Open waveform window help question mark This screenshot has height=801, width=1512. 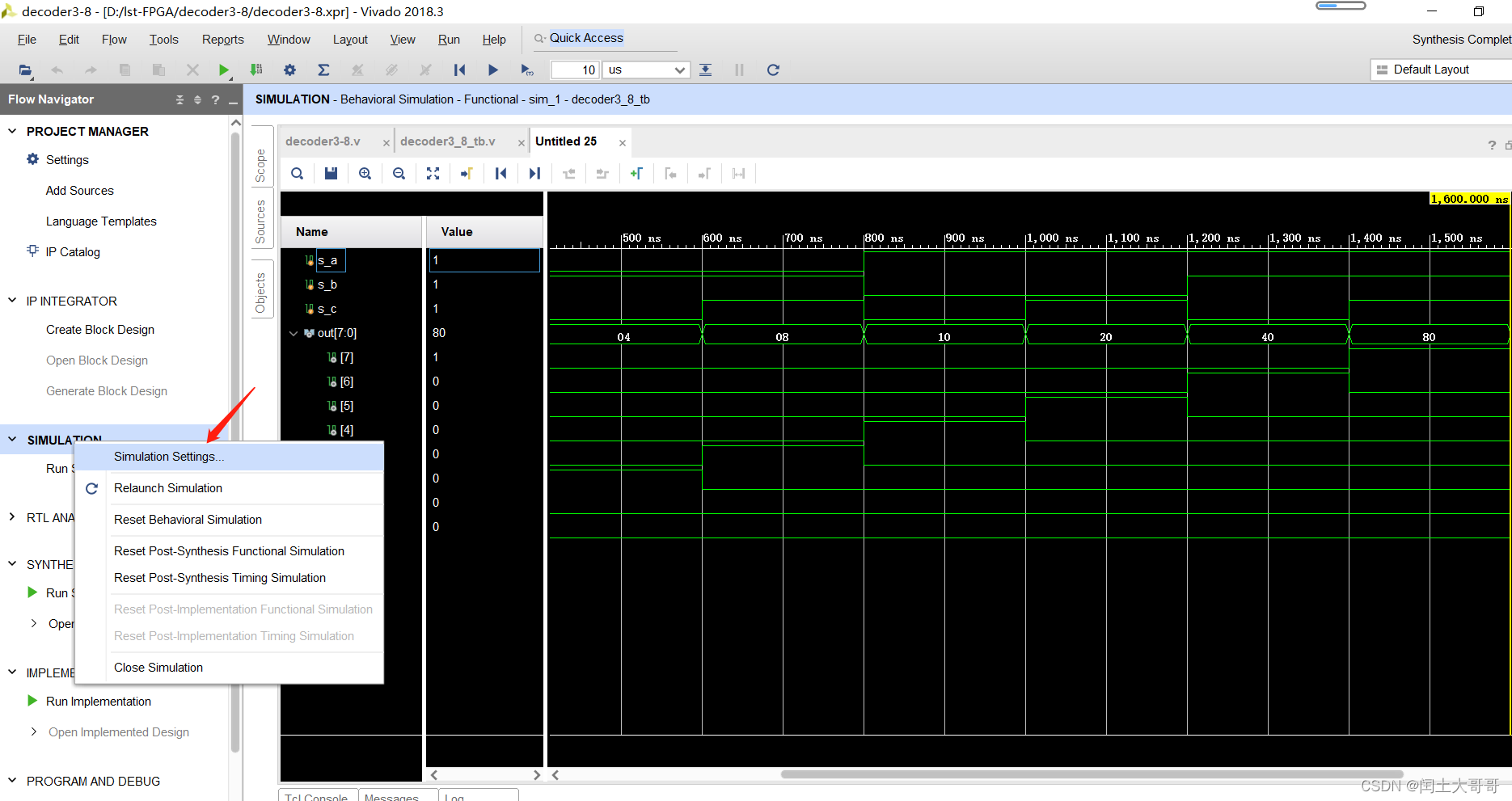(1492, 145)
